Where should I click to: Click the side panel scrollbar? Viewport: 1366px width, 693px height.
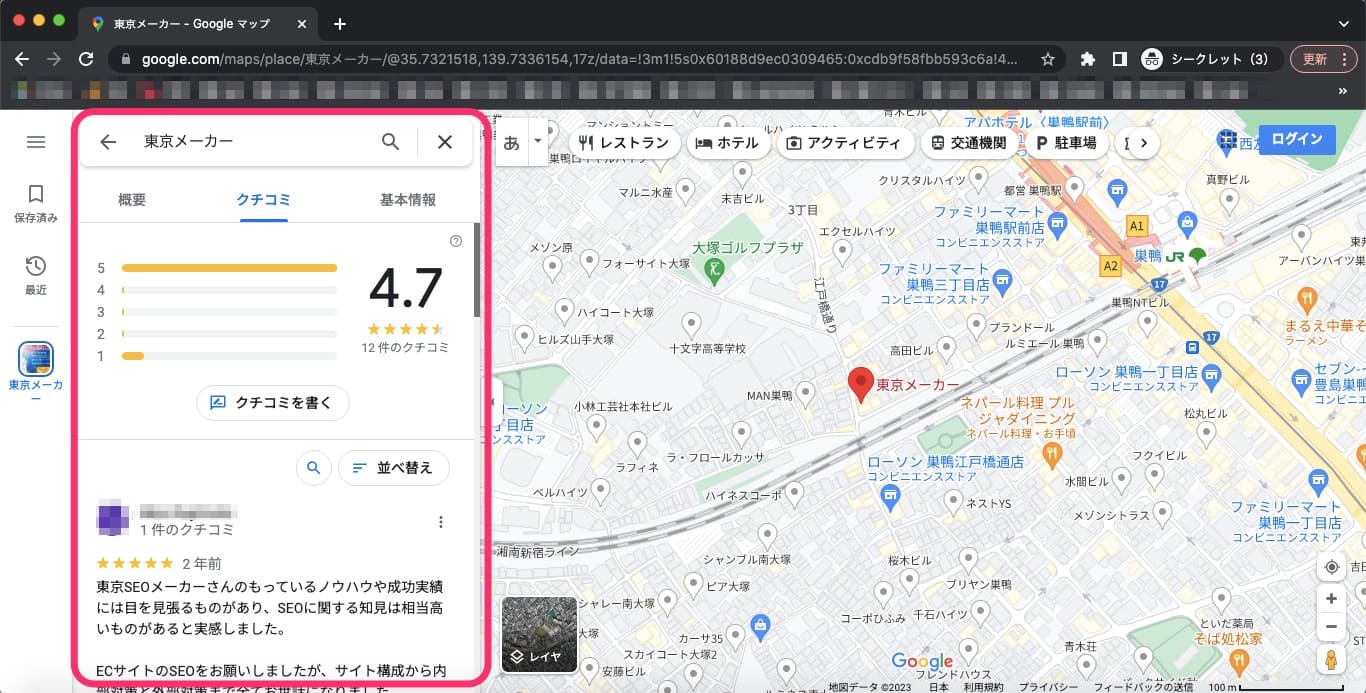[x=477, y=270]
